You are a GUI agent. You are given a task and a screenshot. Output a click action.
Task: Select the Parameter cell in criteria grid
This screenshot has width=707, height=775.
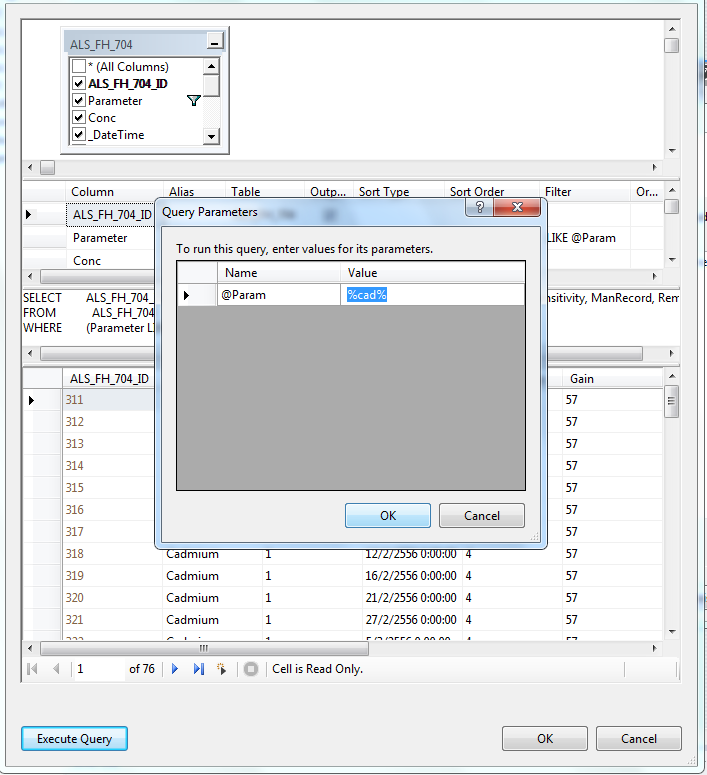click(x=111, y=238)
